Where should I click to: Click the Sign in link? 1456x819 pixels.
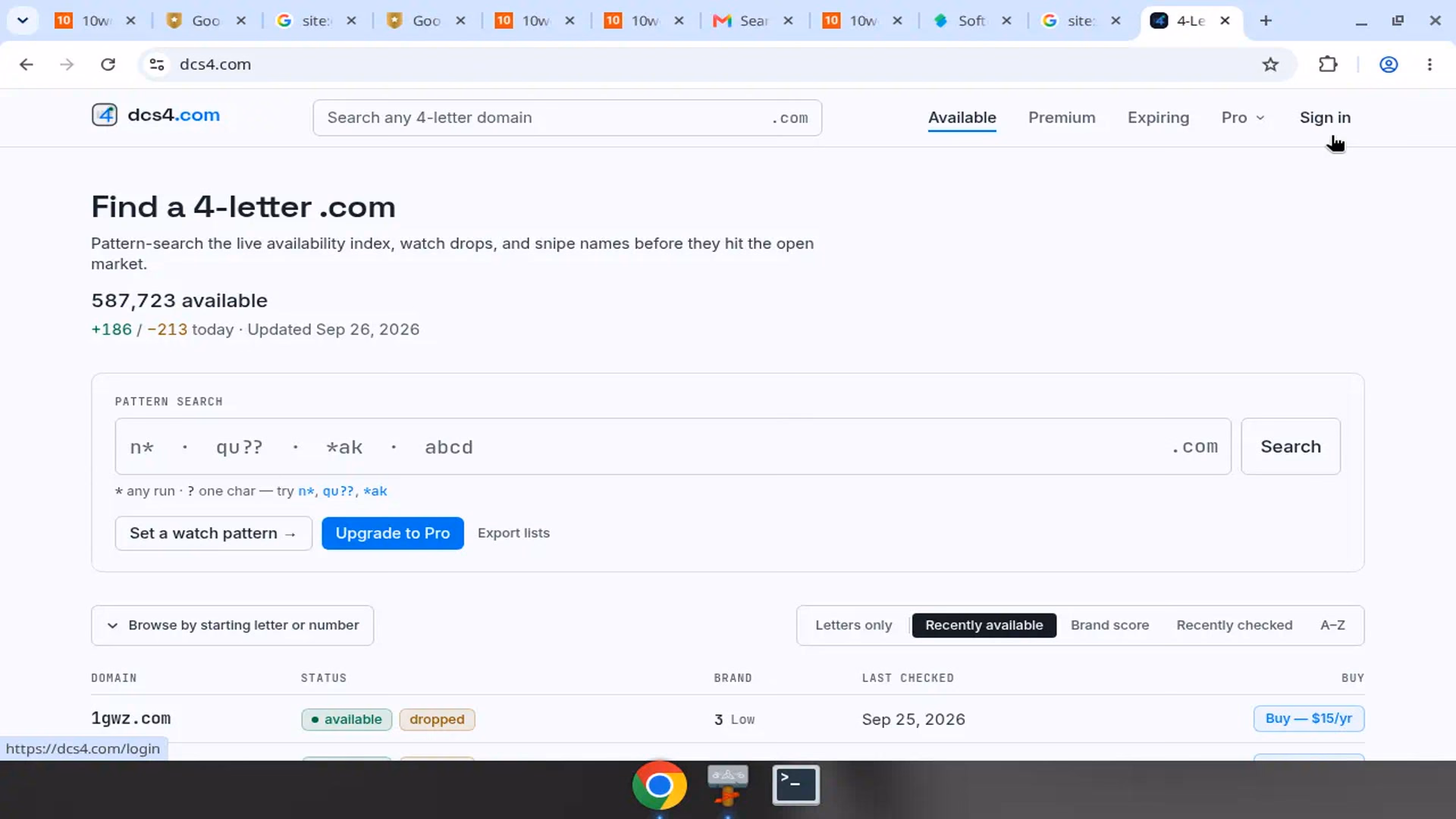coord(1325,118)
